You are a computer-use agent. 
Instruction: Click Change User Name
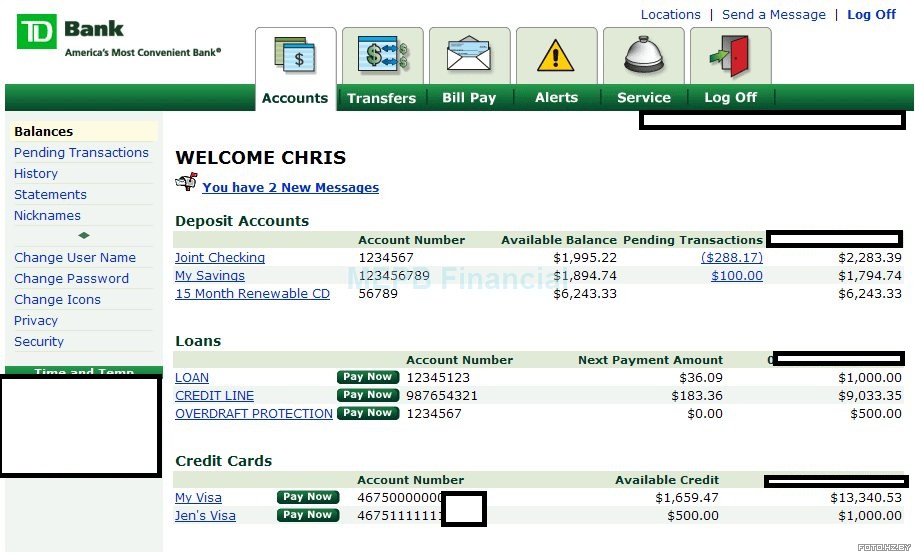[75, 257]
